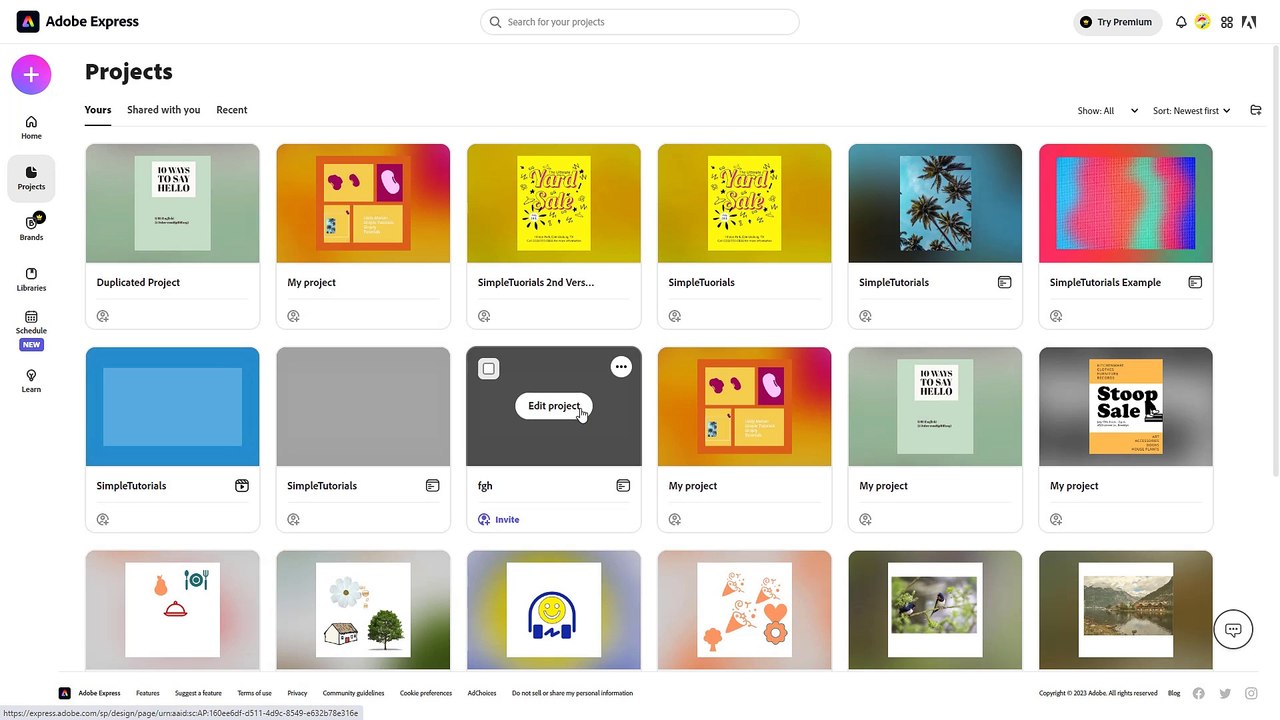Open the notifications bell

1181,22
